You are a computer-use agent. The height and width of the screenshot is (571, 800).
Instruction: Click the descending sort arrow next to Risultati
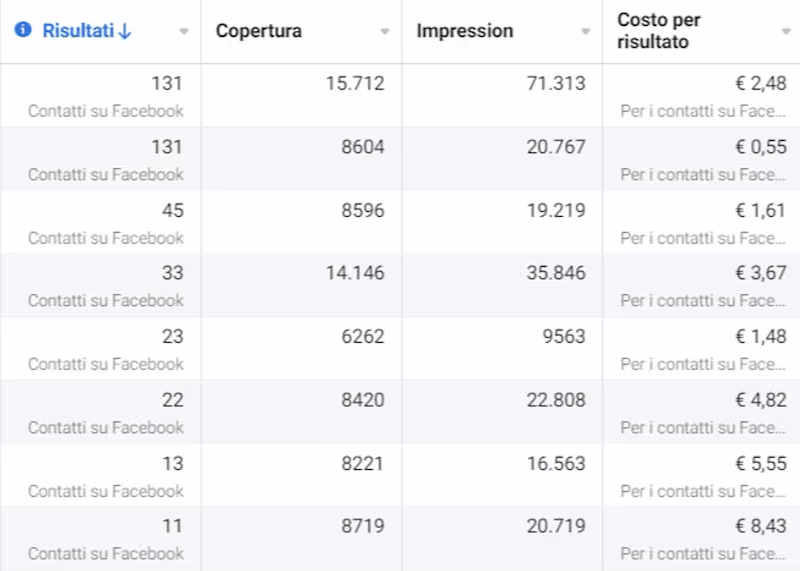pyautogui.click(x=125, y=31)
